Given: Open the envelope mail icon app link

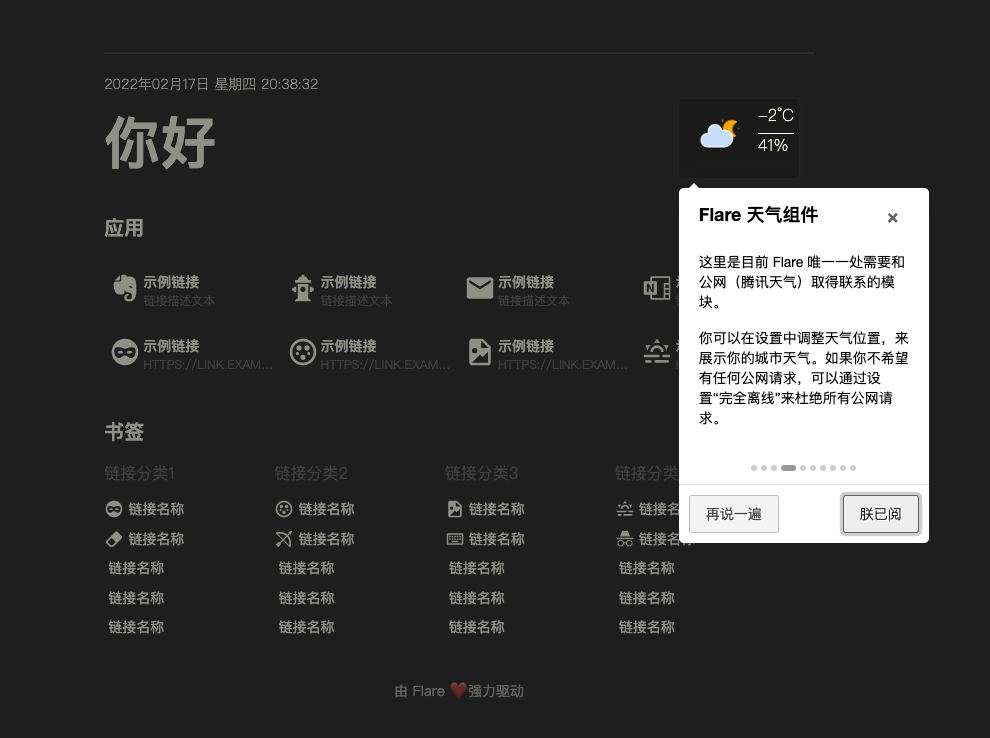Looking at the screenshot, I should 480,288.
